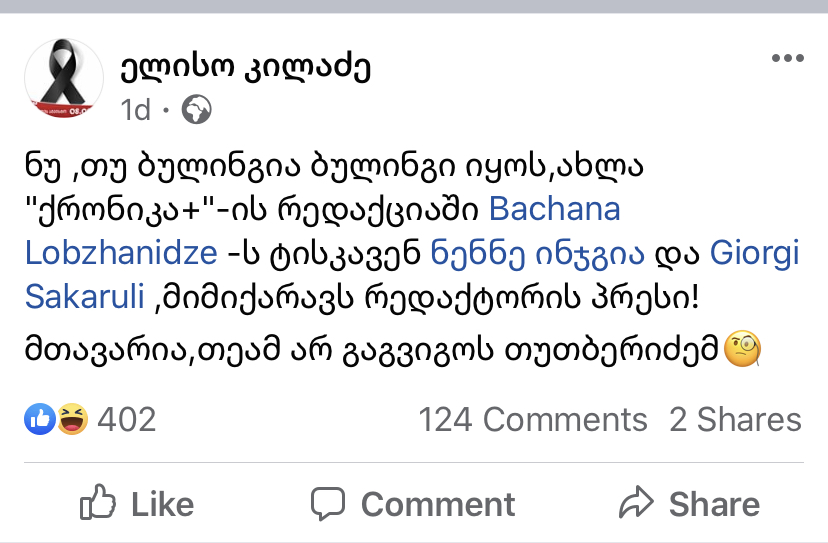Open tagged profile Bachana
828x543 pixels.
[x=554, y=209]
